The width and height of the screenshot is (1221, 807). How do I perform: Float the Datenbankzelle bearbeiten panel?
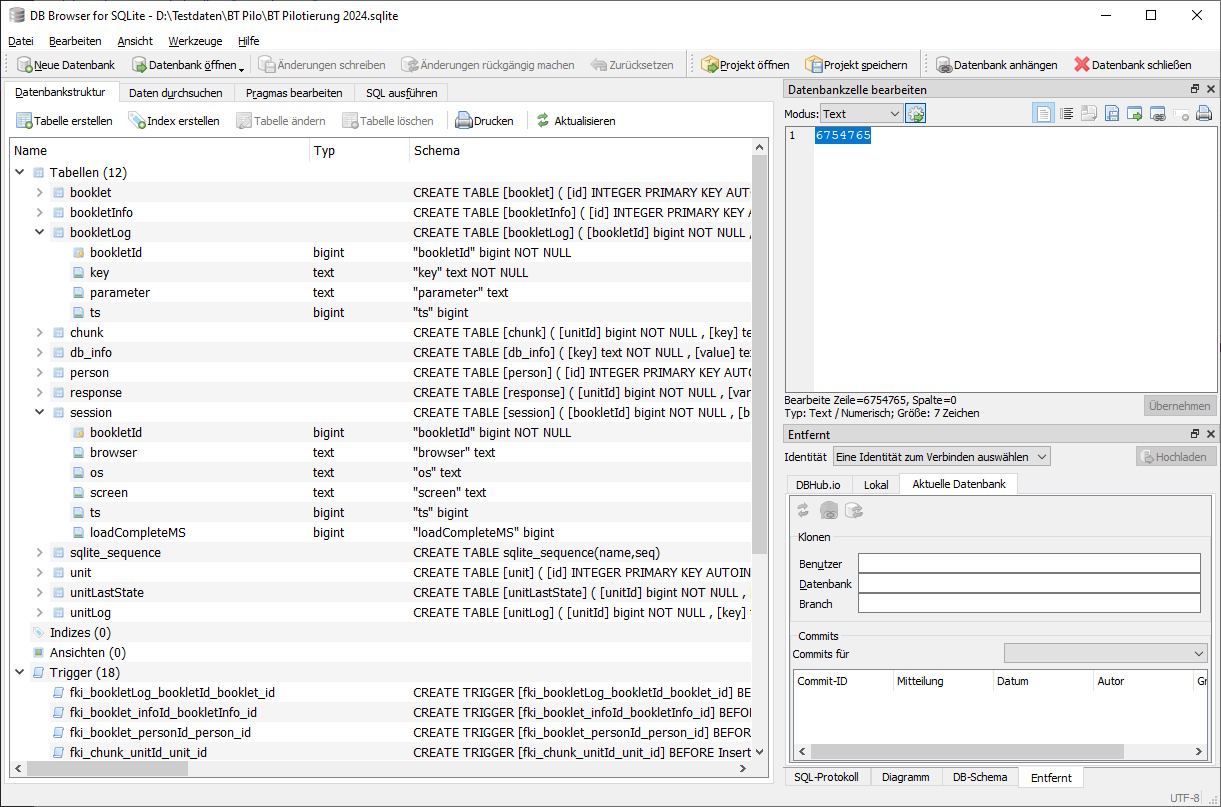1194,89
